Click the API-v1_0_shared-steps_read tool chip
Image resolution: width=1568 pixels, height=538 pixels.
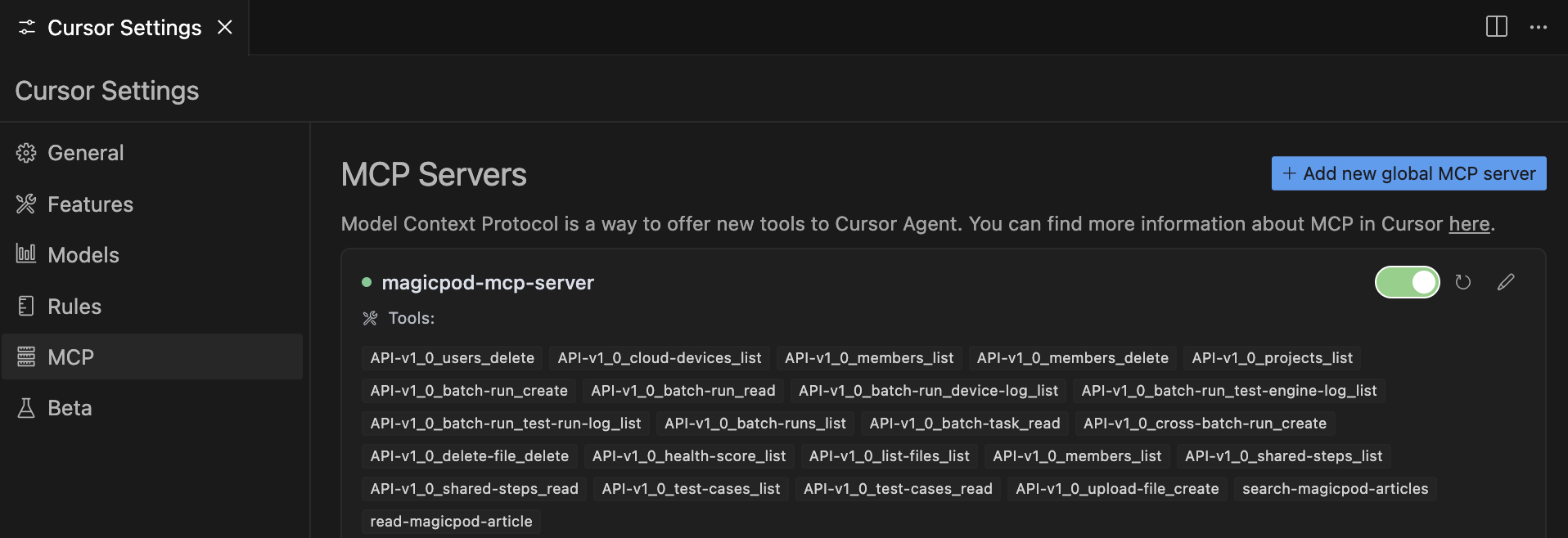point(475,489)
